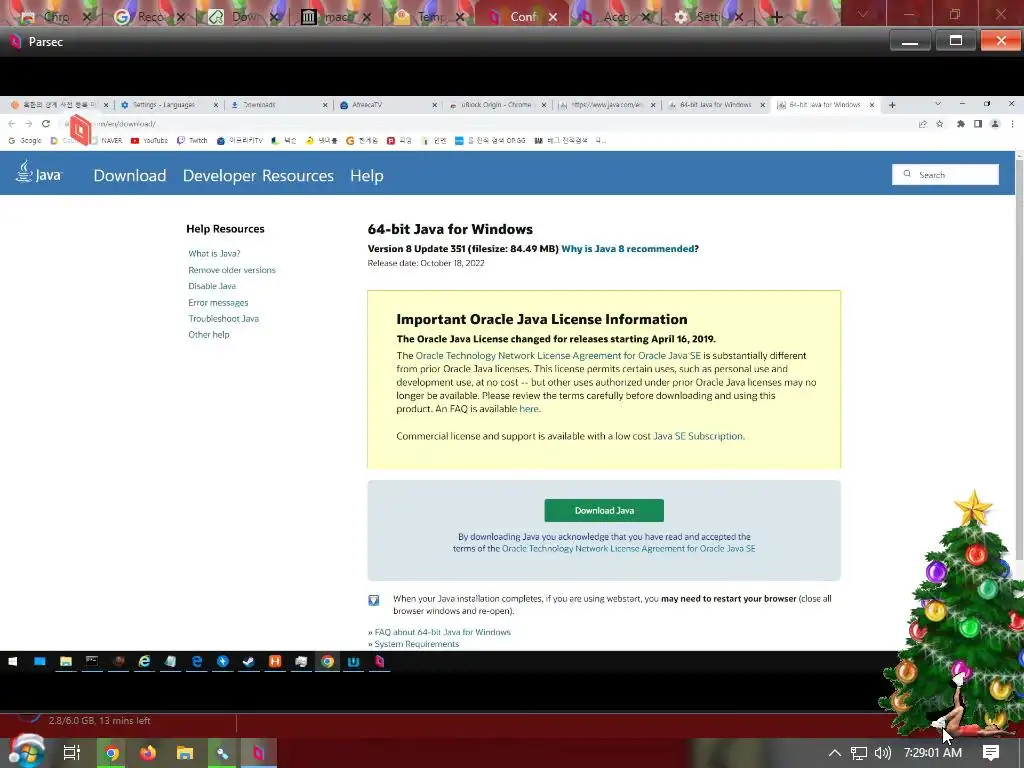Open a new tab in the remote browser

(x=892, y=104)
